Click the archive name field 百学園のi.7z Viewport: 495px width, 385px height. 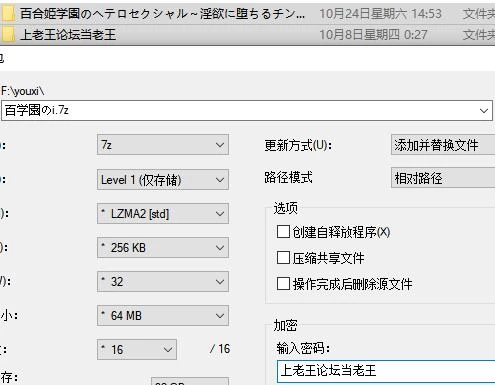247,110
